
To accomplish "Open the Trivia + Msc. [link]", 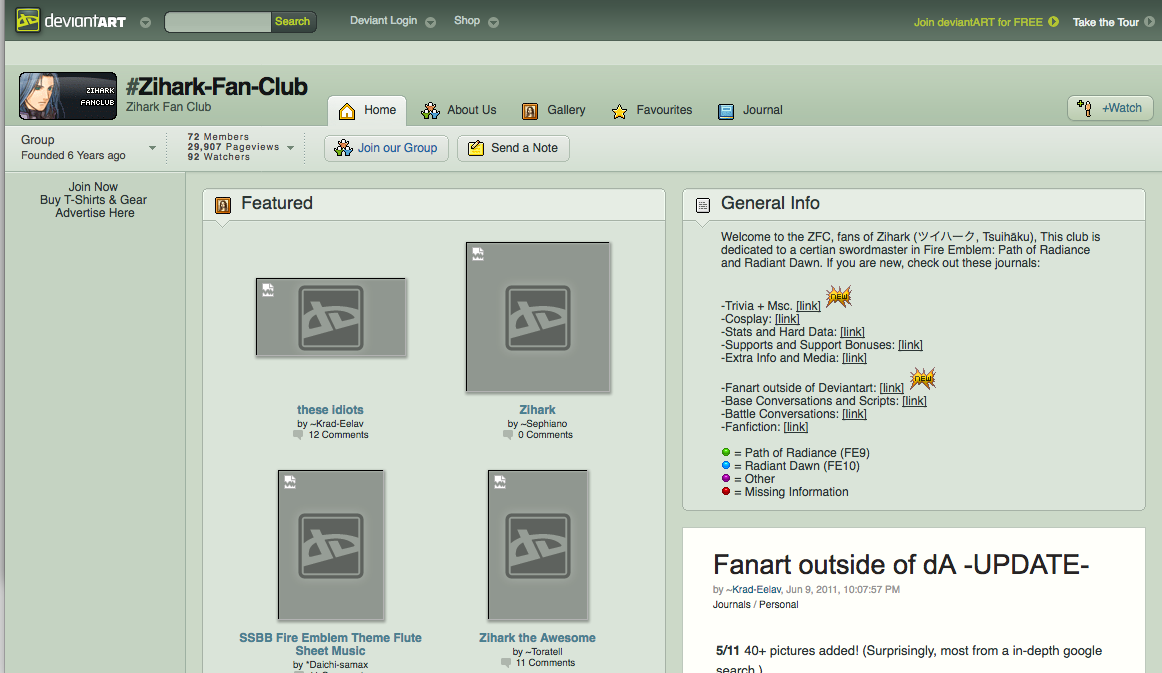I will click(x=809, y=306).
